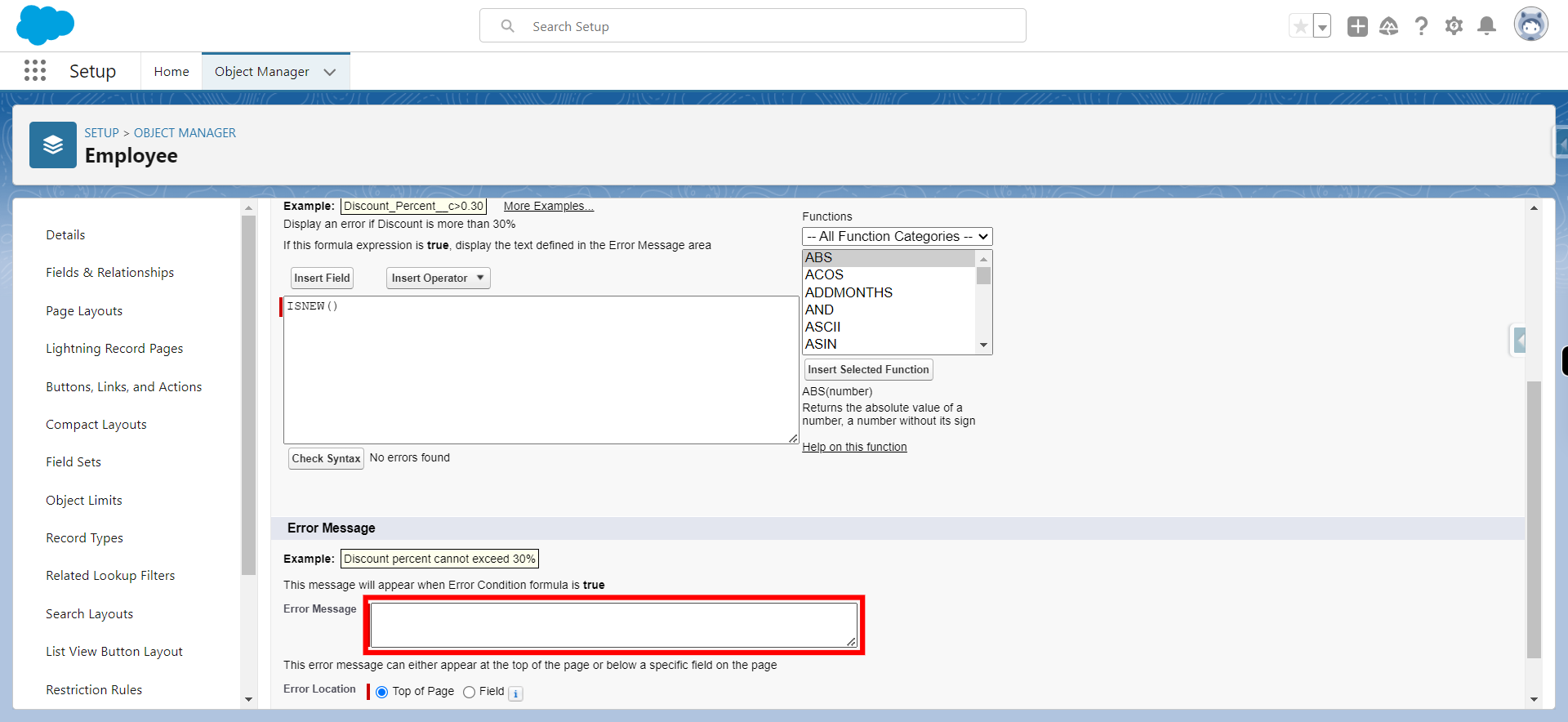Image resolution: width=1568 pixels, height=722 pixels.
Task: Open the Insert Operator dropdown
Action: click(x=438, y=278)
